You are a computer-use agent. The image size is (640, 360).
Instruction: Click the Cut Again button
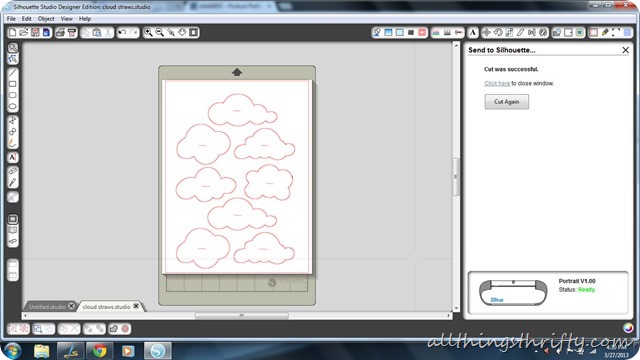pos(507,102)
